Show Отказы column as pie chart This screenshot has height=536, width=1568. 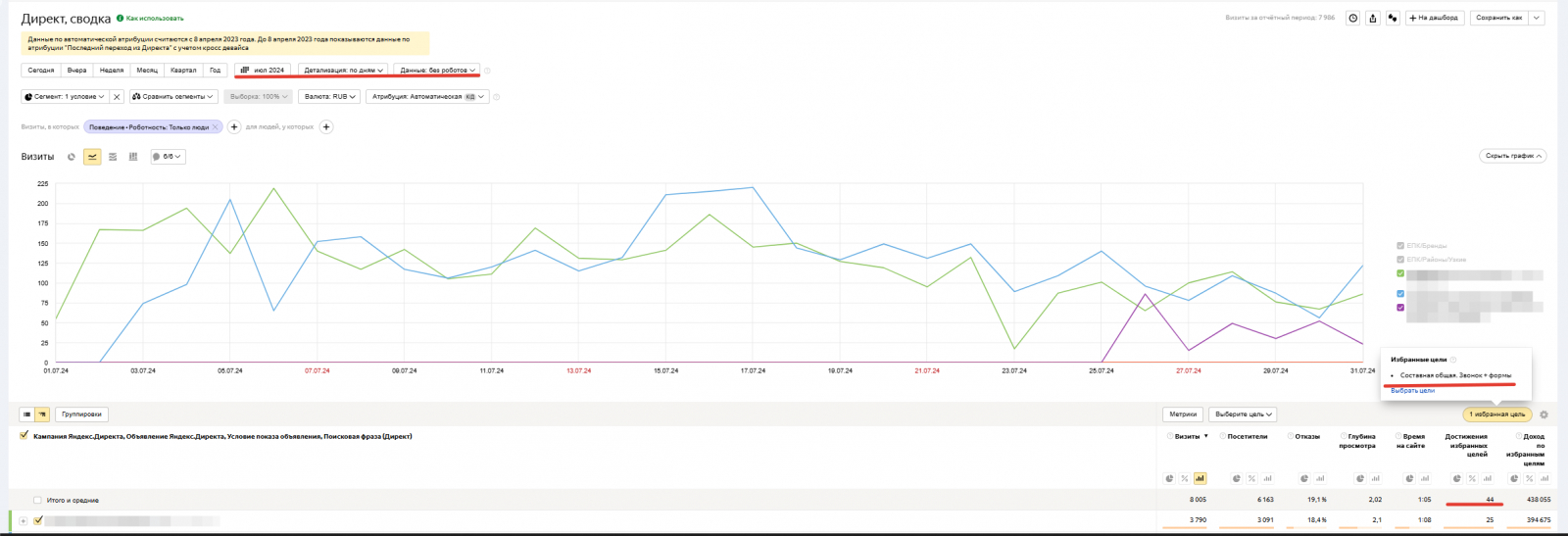coord(1304,479)
